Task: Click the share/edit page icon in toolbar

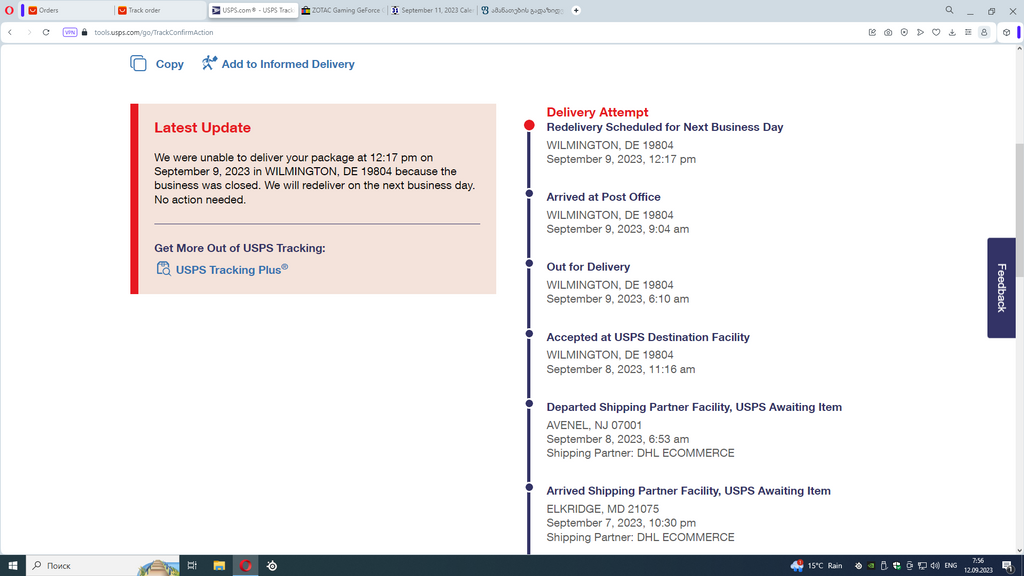Action: [x=872, y=32]
